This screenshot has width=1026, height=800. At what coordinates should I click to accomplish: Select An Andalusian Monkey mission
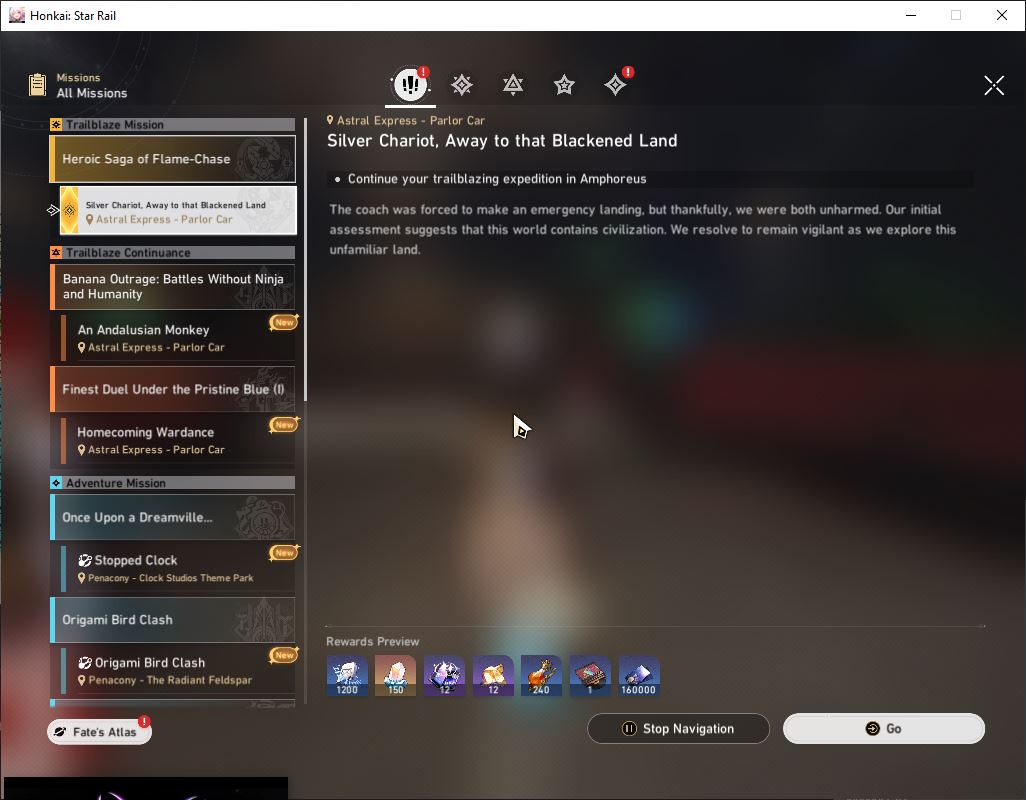pos(178,338)
